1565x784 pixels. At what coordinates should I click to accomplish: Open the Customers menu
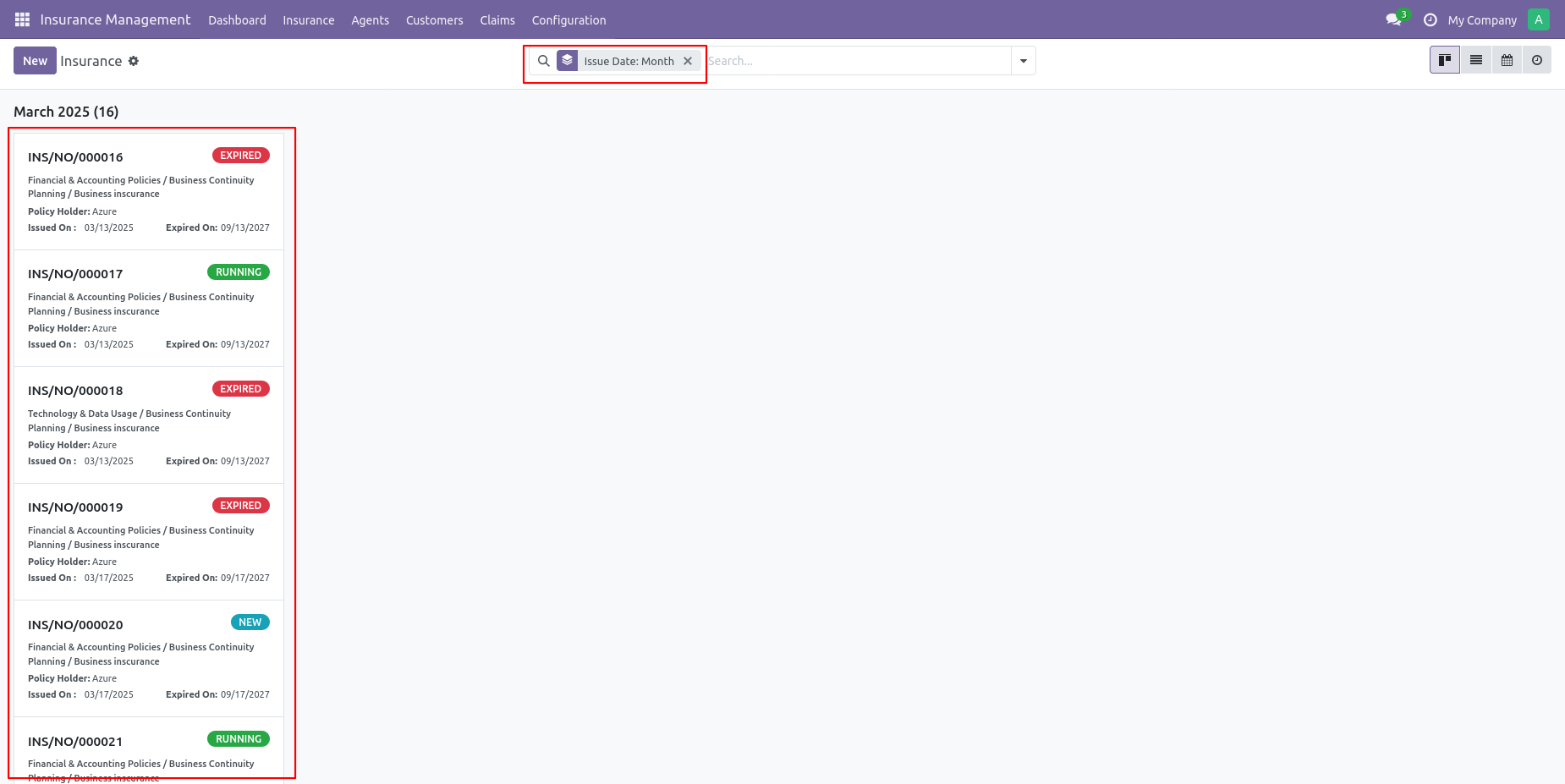(x=435, y=20)
